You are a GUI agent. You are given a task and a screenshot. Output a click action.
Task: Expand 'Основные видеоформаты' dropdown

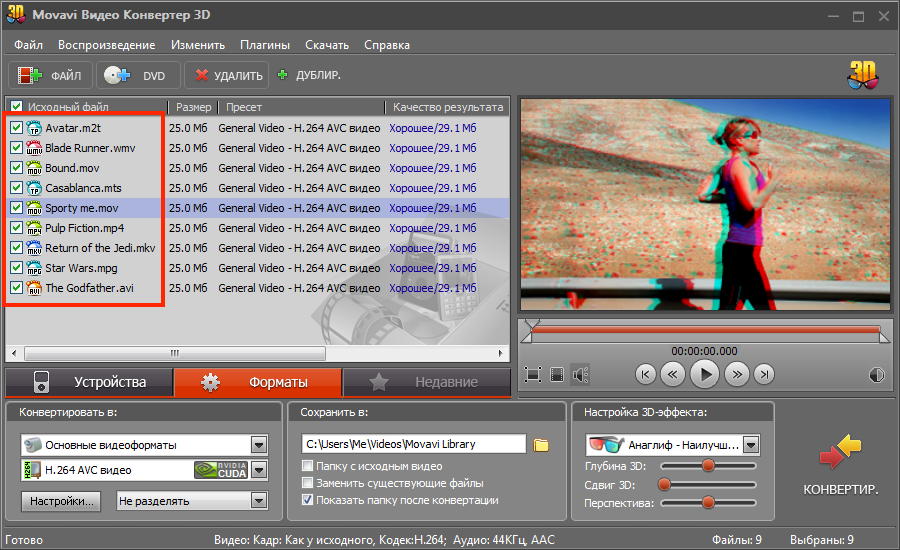[259, 445]
